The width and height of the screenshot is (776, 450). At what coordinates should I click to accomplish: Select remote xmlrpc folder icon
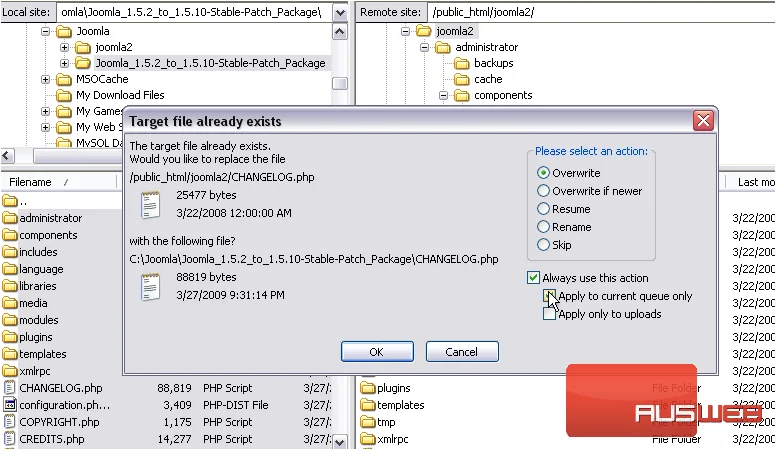click(368, 439)
